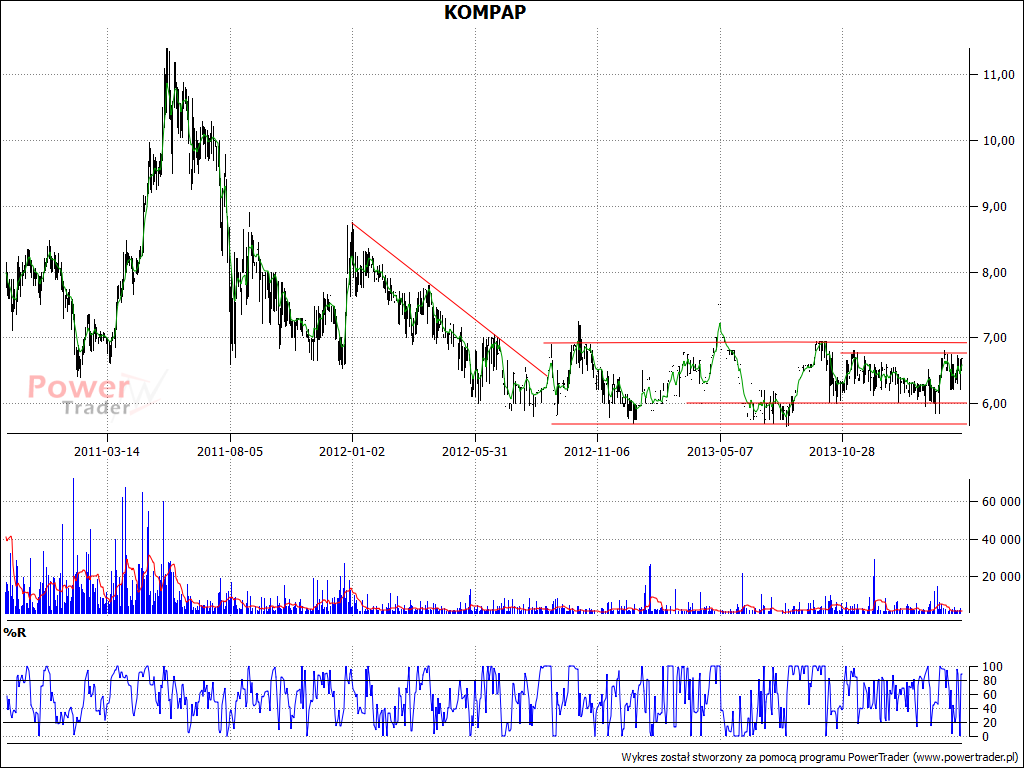This screenshot has height=768, width=1024.
Task: Select the 100 value on %R axis
Action: (991, 667)
